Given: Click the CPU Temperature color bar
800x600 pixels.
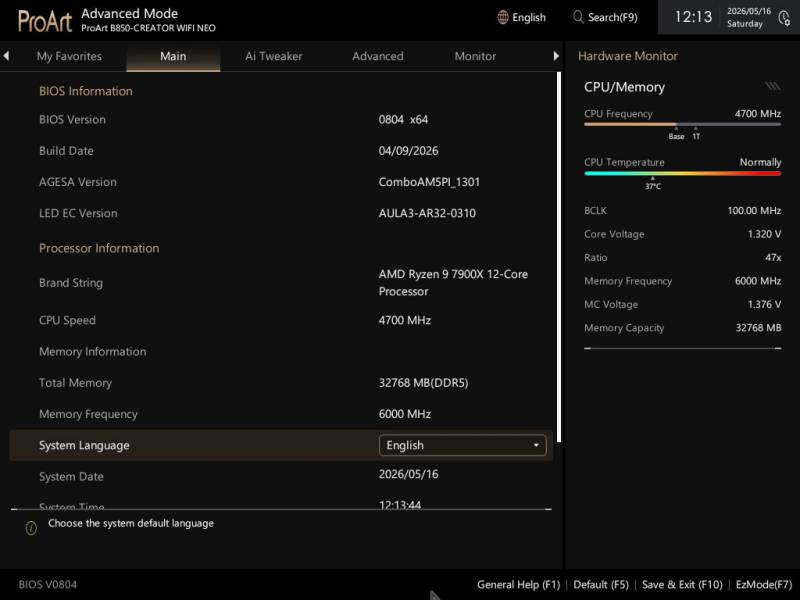Looking at the screenshot, I should click(682, 173).
